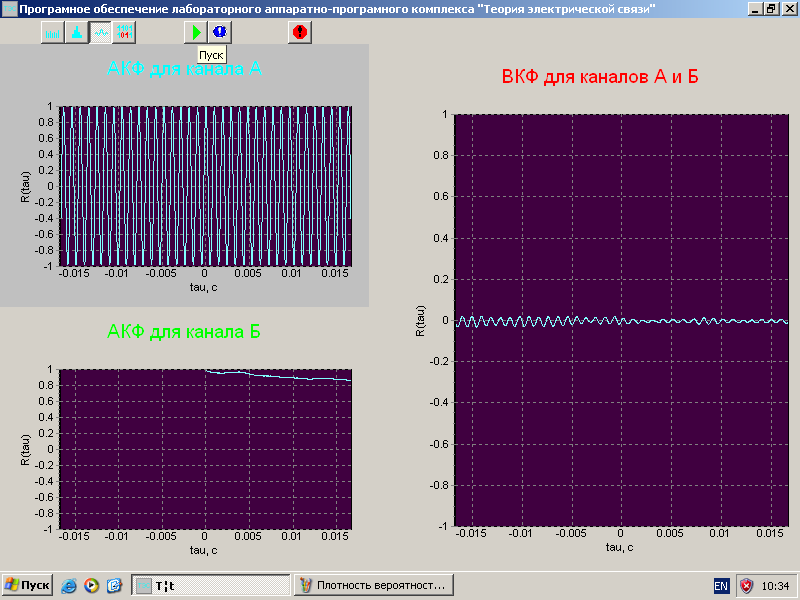This screenshot has height=600, width=800.
Task: Switch to the T¦t taskbar window
Action: (211, 585)
